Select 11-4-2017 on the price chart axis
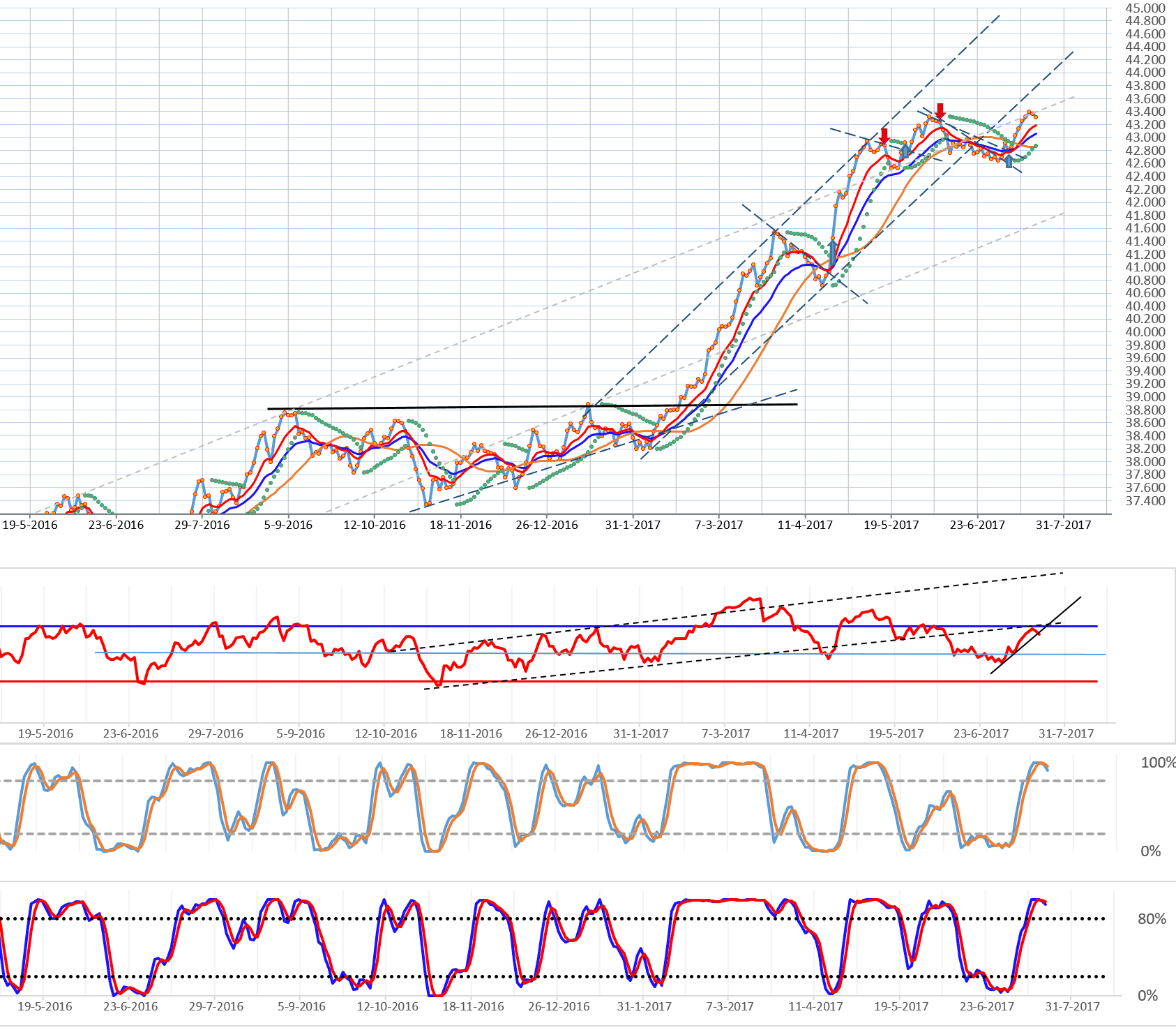 click(805, 525)
